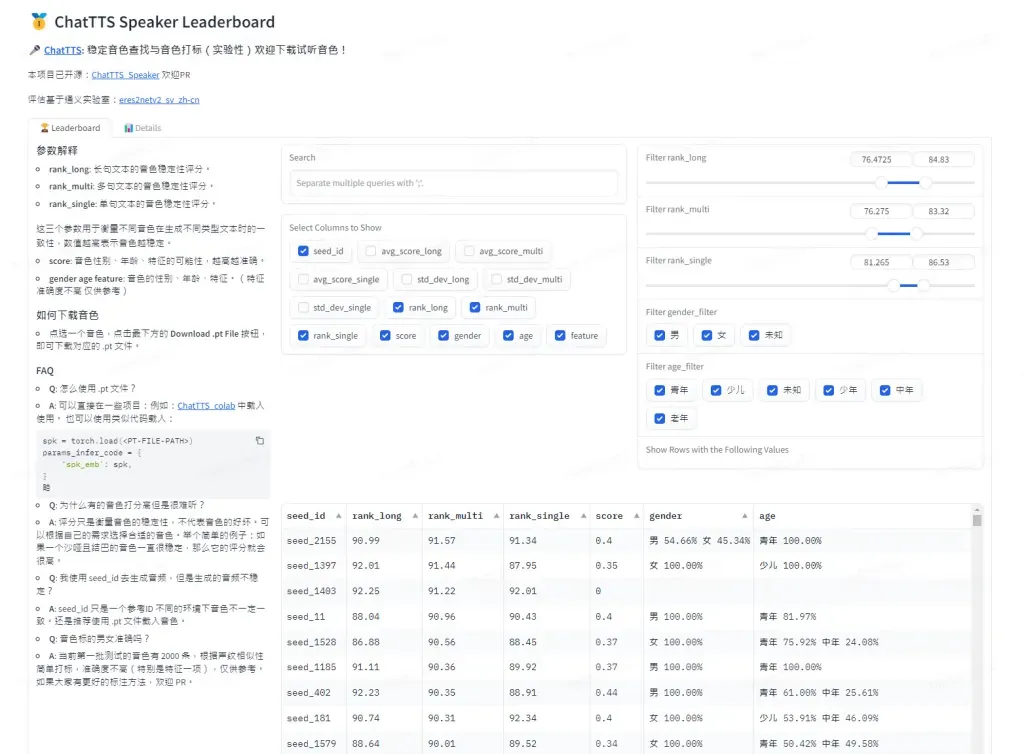
Task: Select the seed_402 table cell
Action: coord(313,693)
